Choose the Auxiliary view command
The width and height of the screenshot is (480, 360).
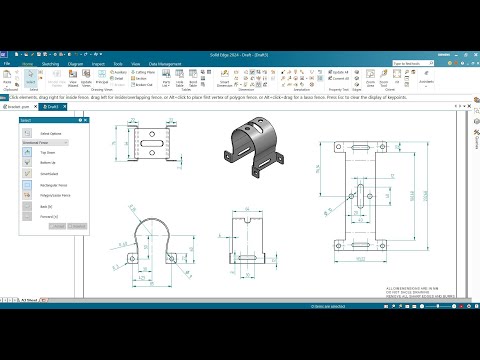(x=118, y=72)
